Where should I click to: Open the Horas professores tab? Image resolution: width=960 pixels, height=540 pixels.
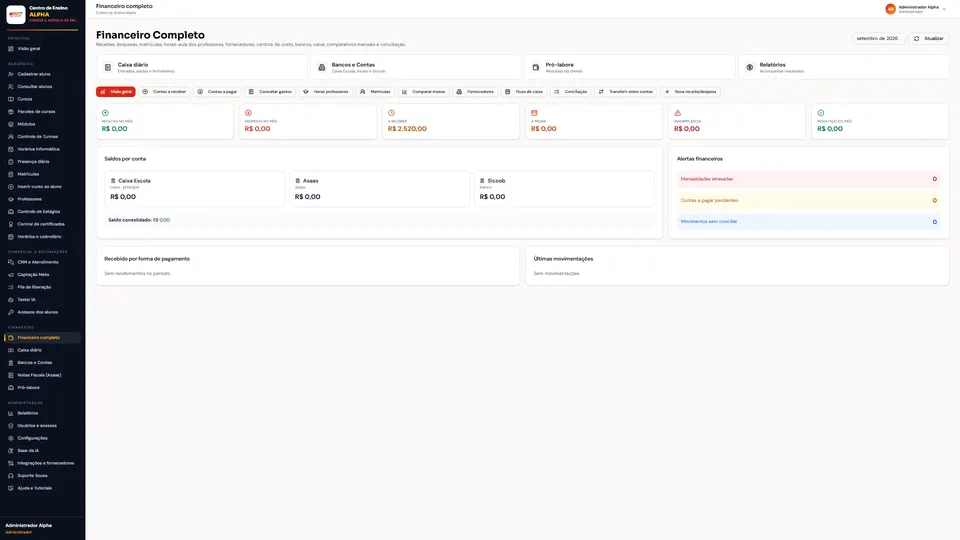pos(326,92)
